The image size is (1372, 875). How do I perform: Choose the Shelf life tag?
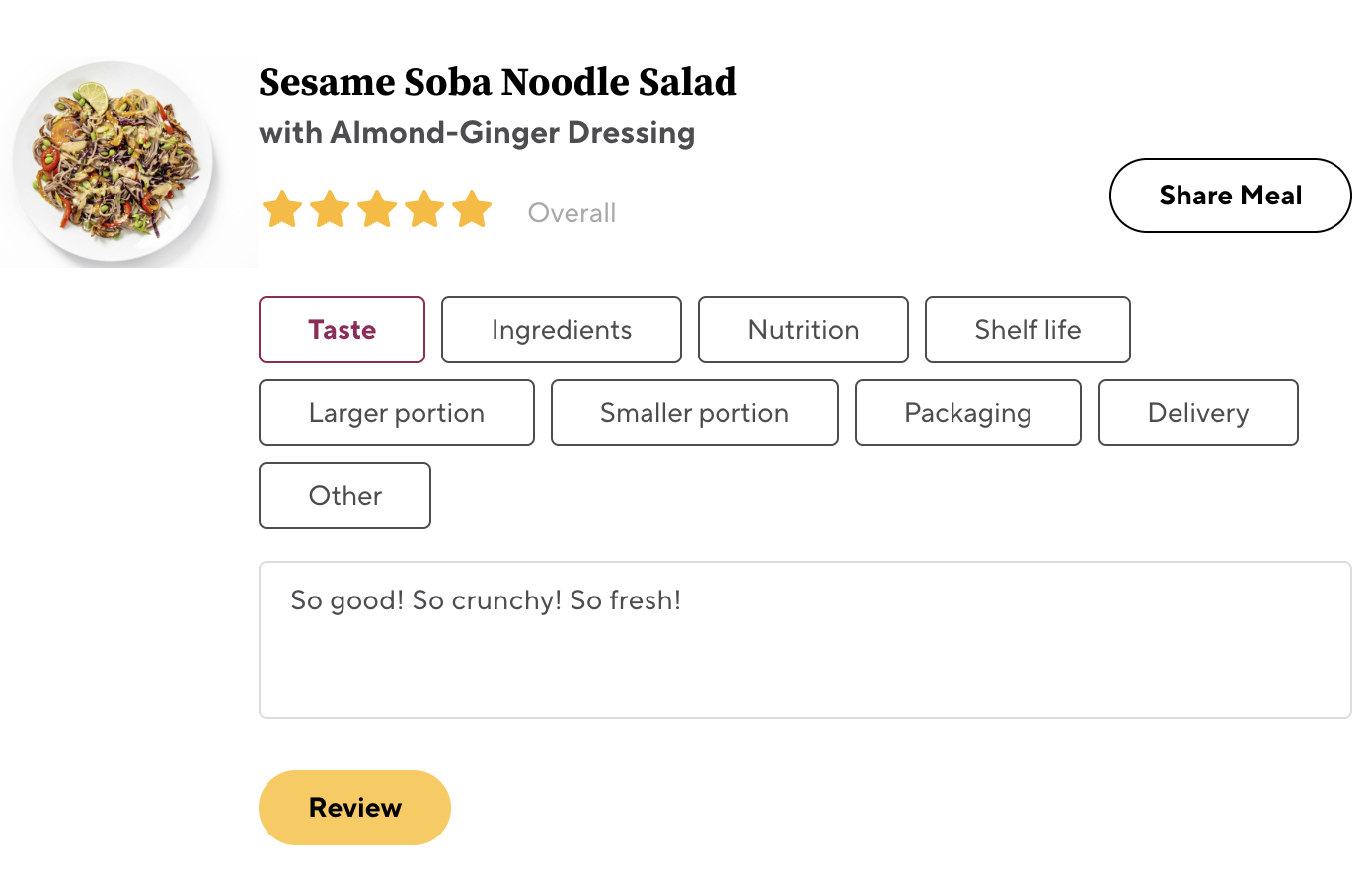(1027, 330)
